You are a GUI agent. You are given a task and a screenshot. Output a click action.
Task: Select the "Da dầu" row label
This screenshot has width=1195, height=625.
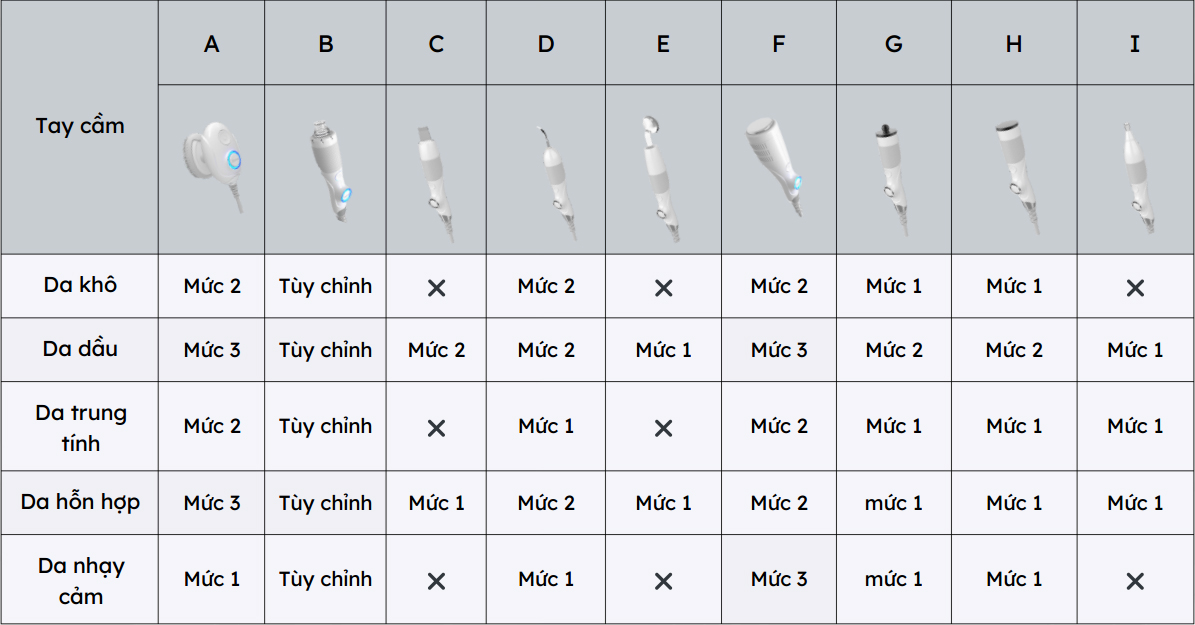click(x=80, y=349)
